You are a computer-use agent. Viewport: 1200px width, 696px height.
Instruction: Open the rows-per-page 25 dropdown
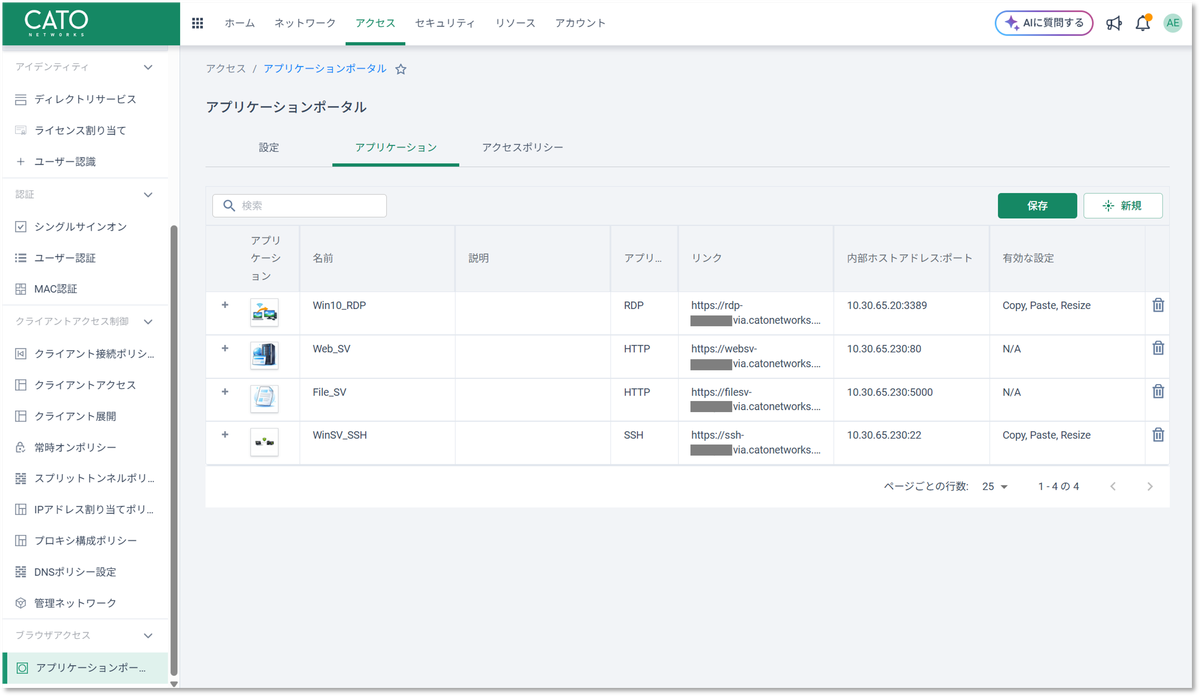pos(994,486)
